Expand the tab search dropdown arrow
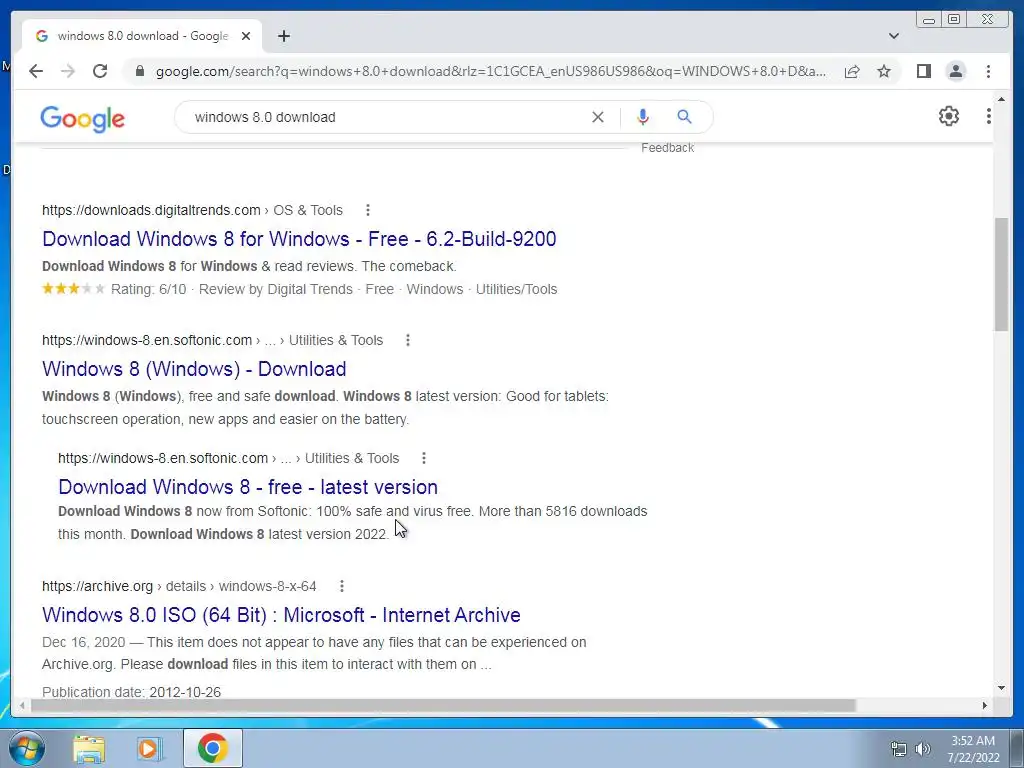 click(x=894, y=36)
